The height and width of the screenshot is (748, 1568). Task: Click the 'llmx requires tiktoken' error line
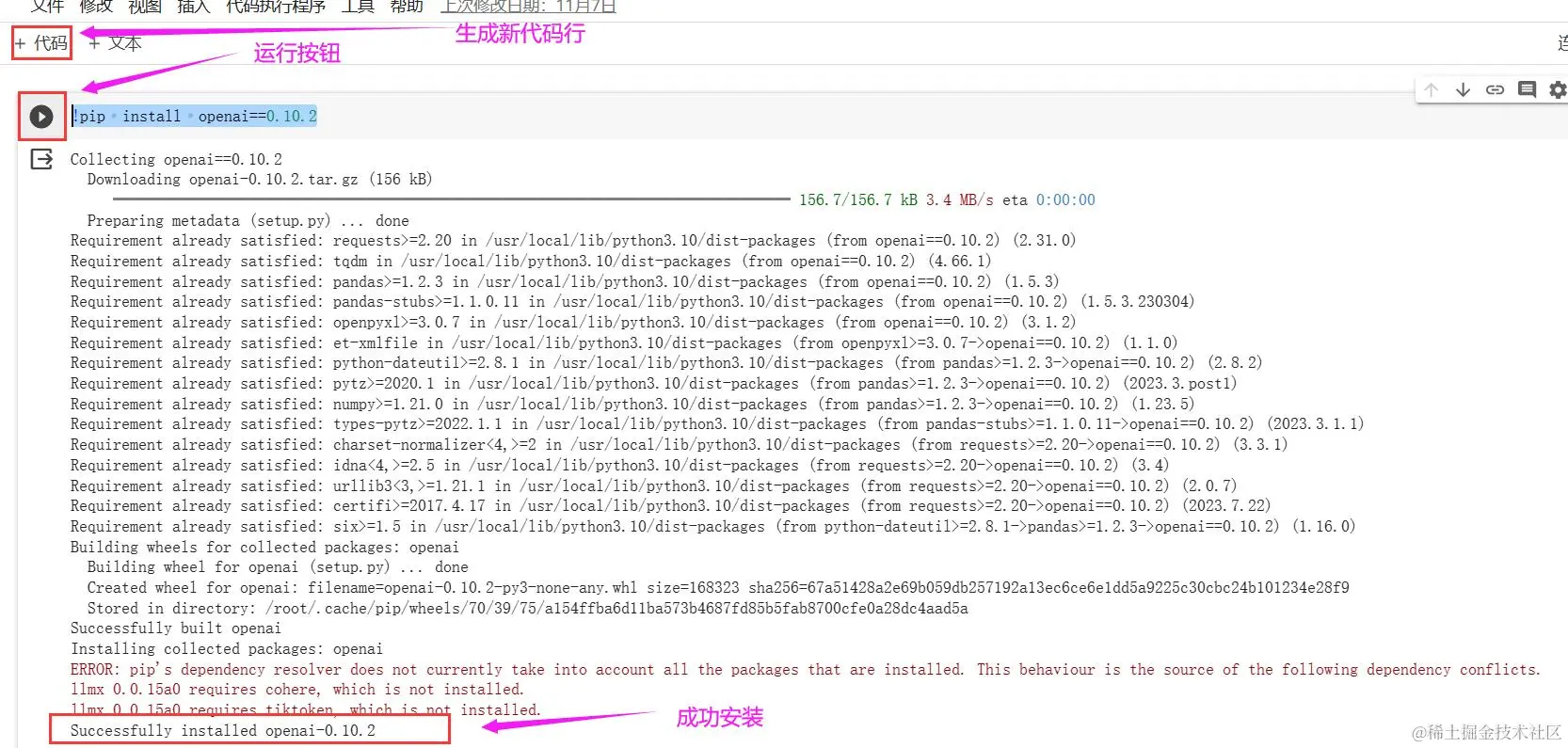(305, 710)
